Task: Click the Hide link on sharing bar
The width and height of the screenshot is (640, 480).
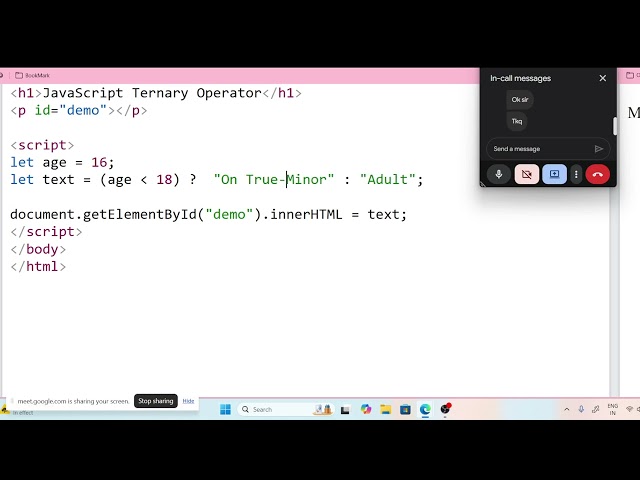Action: pyautogui.click(x=188, y=401)
